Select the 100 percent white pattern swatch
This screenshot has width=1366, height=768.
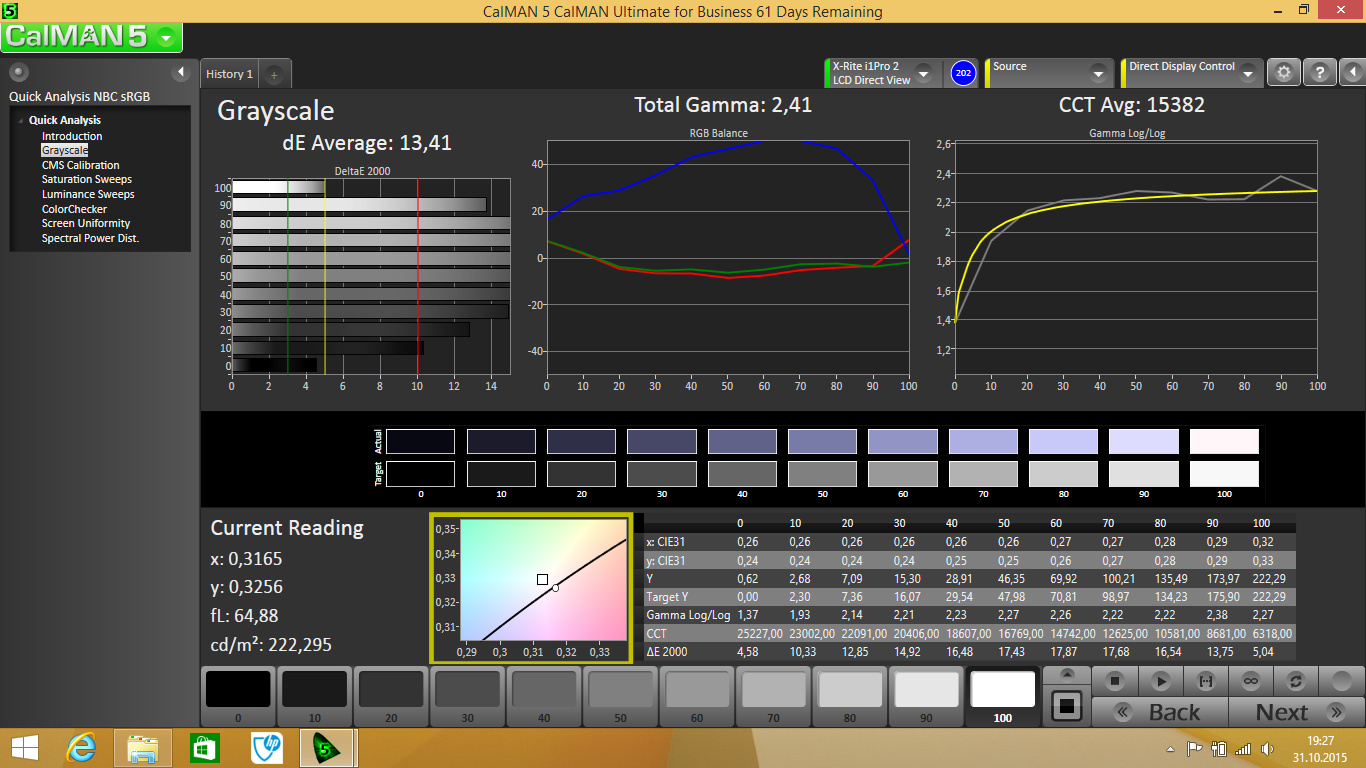[1003, 695]
